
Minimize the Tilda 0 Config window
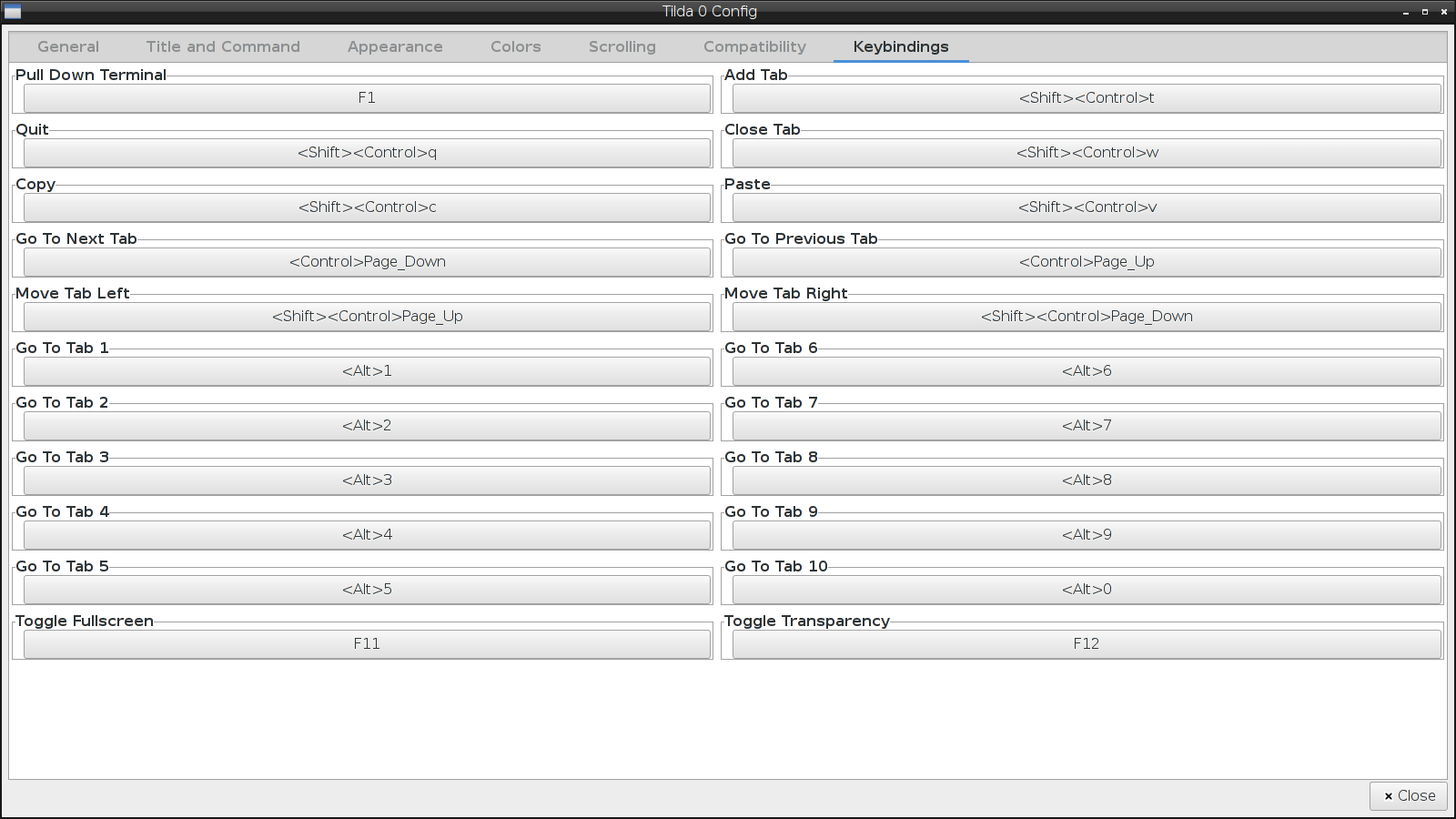1406,12
